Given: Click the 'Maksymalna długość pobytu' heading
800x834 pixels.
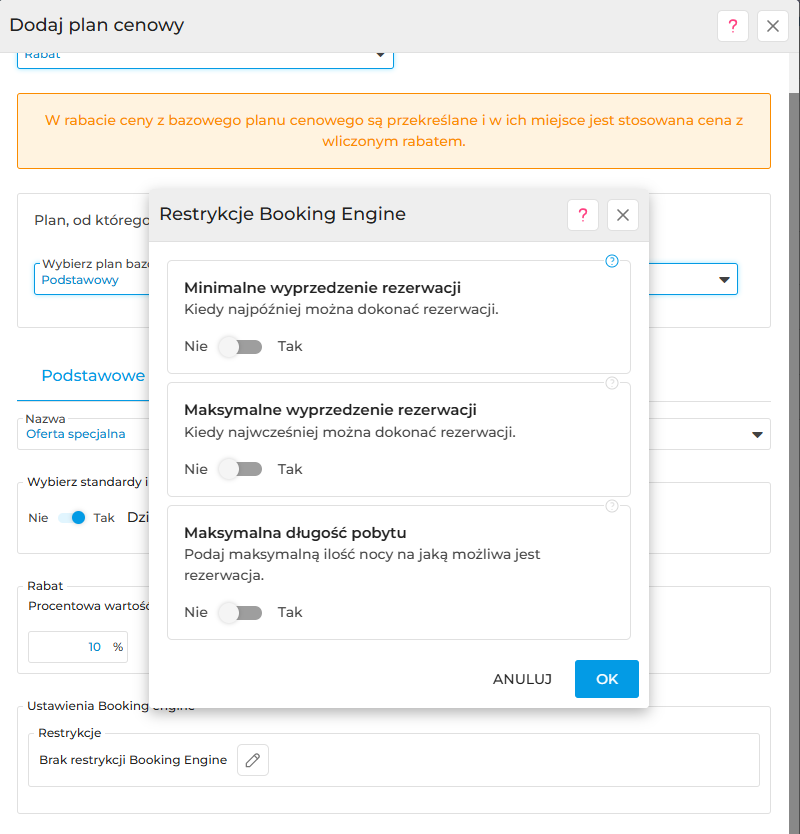Looking at the screenshot, I should [x=295, y=533].
